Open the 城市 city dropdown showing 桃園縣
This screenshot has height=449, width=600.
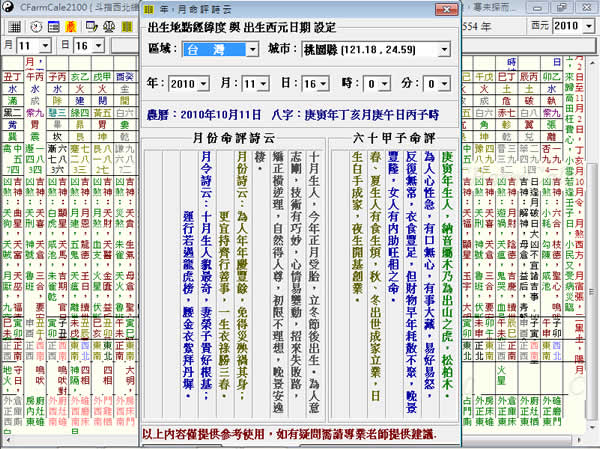(444, 49)
